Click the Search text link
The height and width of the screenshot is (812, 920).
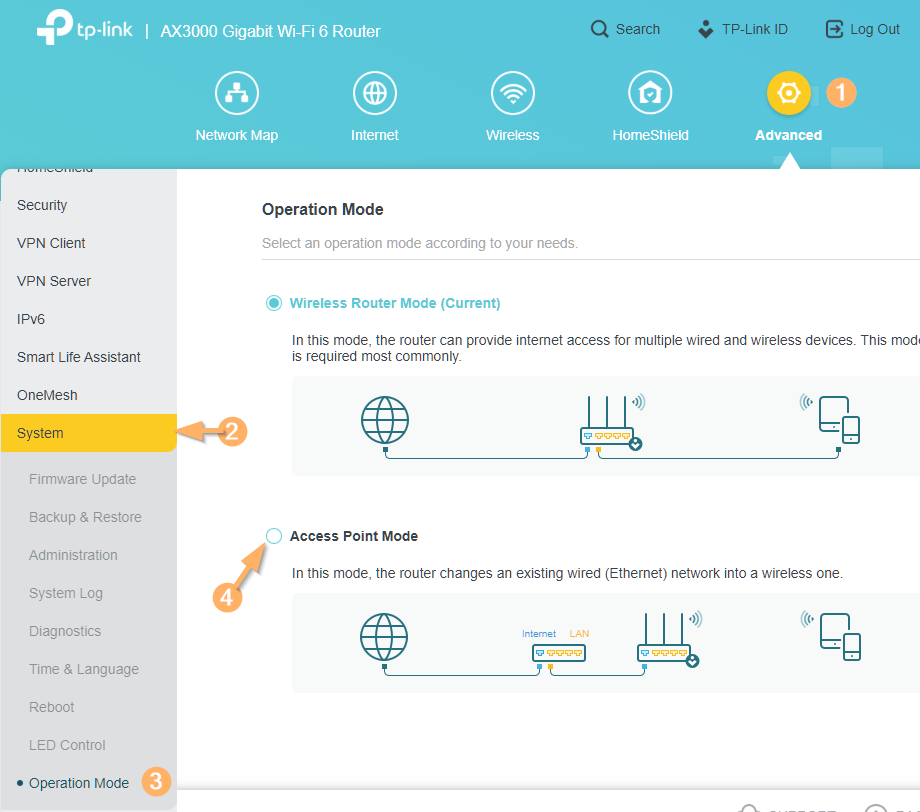click(638, 29)
